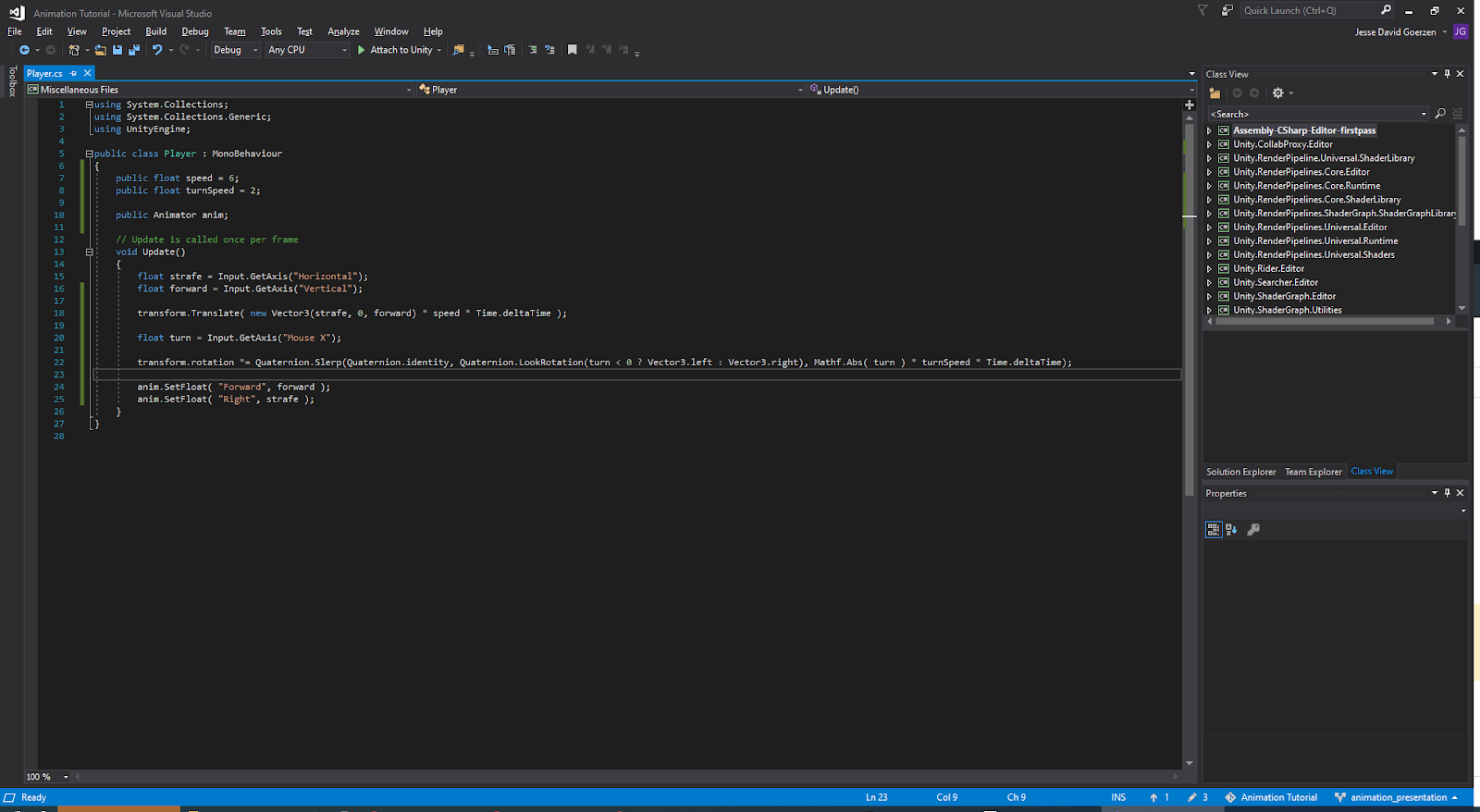Open Class View settings gear
Screen dimensions: 1480x812
pyautogui.click(x=1278, y=92)
